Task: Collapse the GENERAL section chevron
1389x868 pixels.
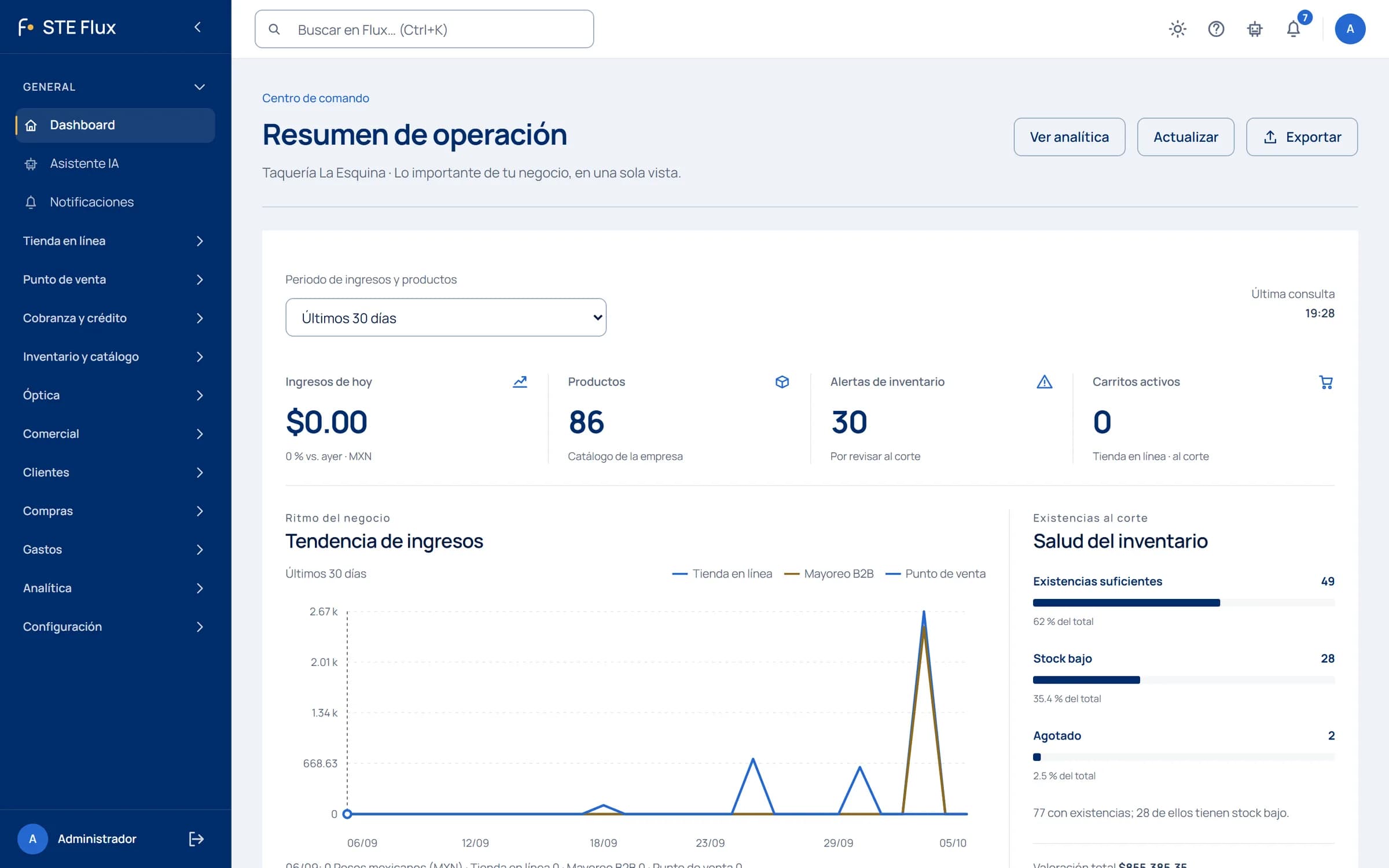Action: [x=200, y=87]
